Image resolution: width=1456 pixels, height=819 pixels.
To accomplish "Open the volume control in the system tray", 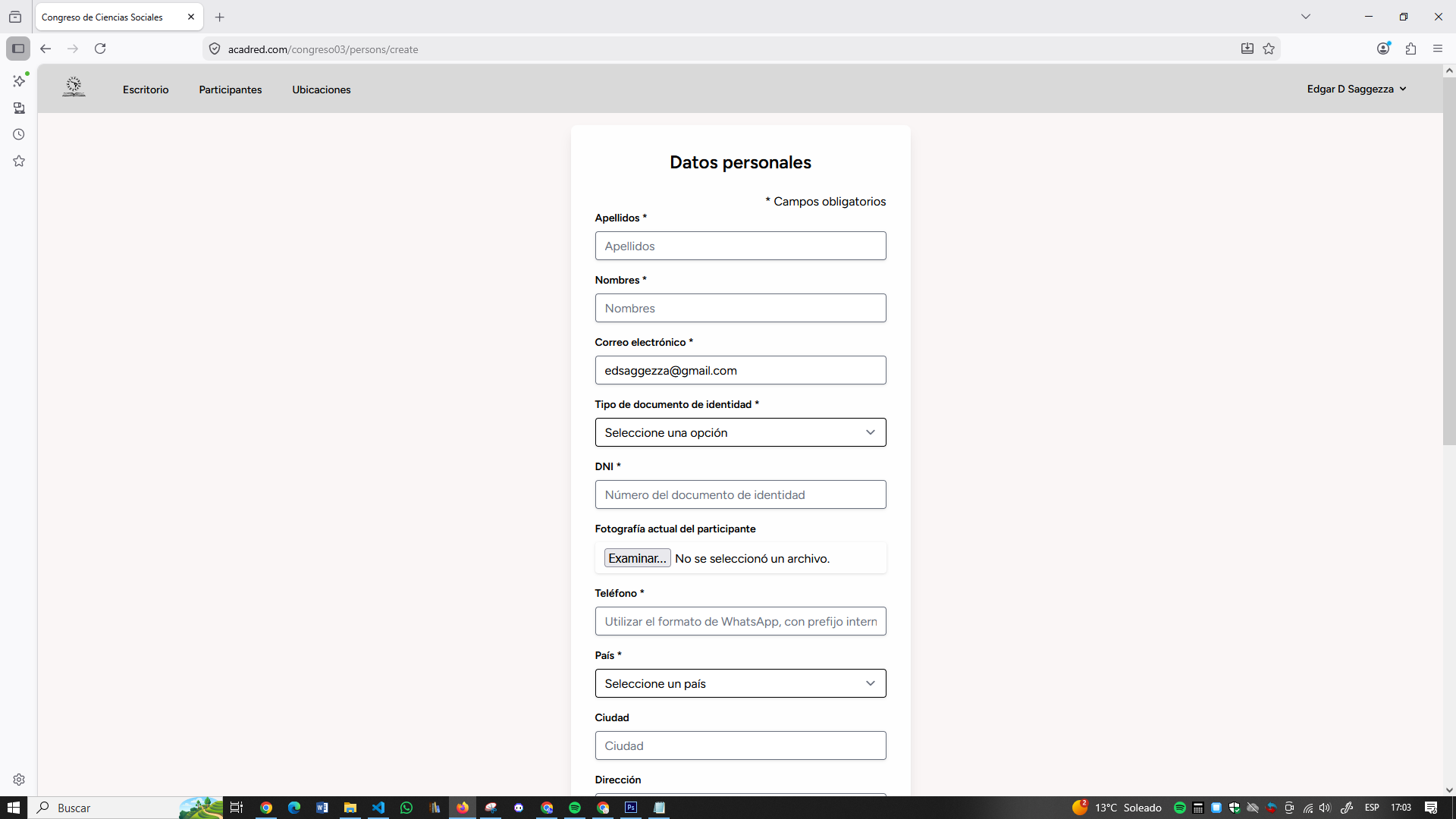I will [1325, 808].
